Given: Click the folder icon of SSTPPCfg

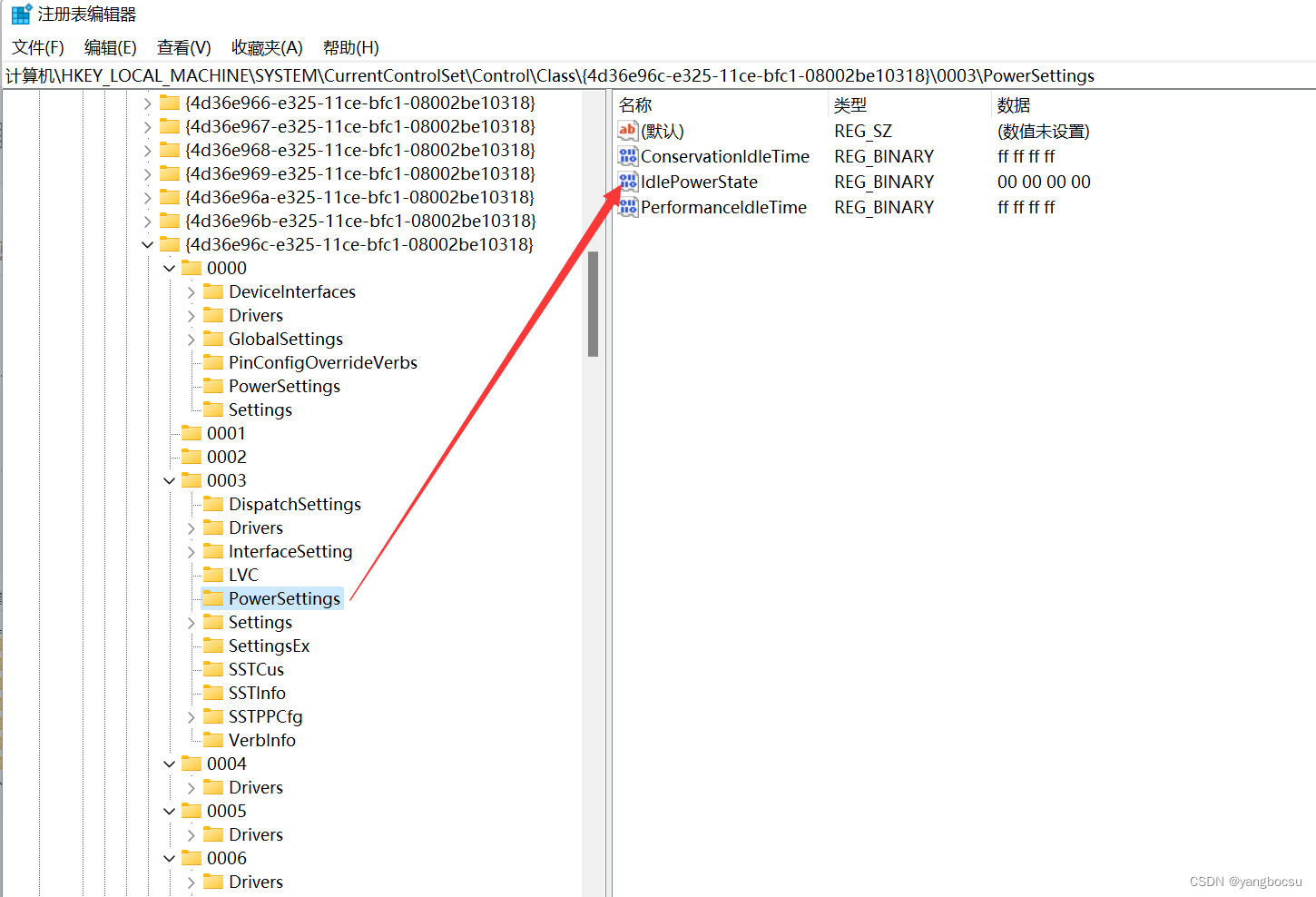Looking at the screenshot, I should click(x=213, y=716).
